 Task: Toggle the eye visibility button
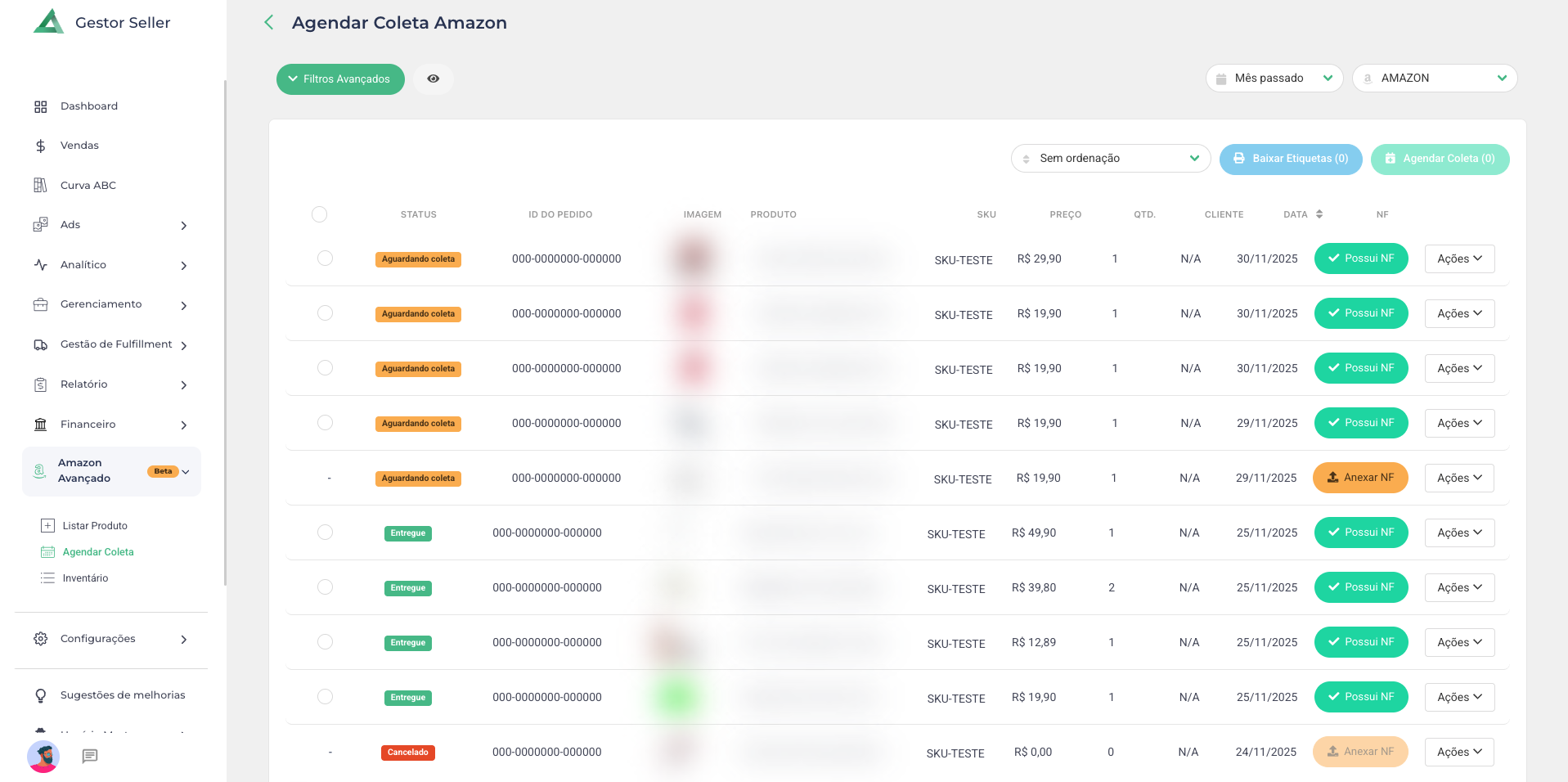pyautogui.click(x=433, y=79)
